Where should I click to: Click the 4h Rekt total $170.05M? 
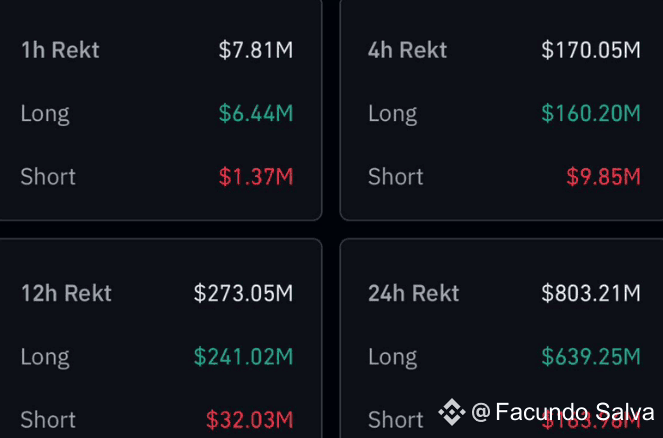[591, 50]
